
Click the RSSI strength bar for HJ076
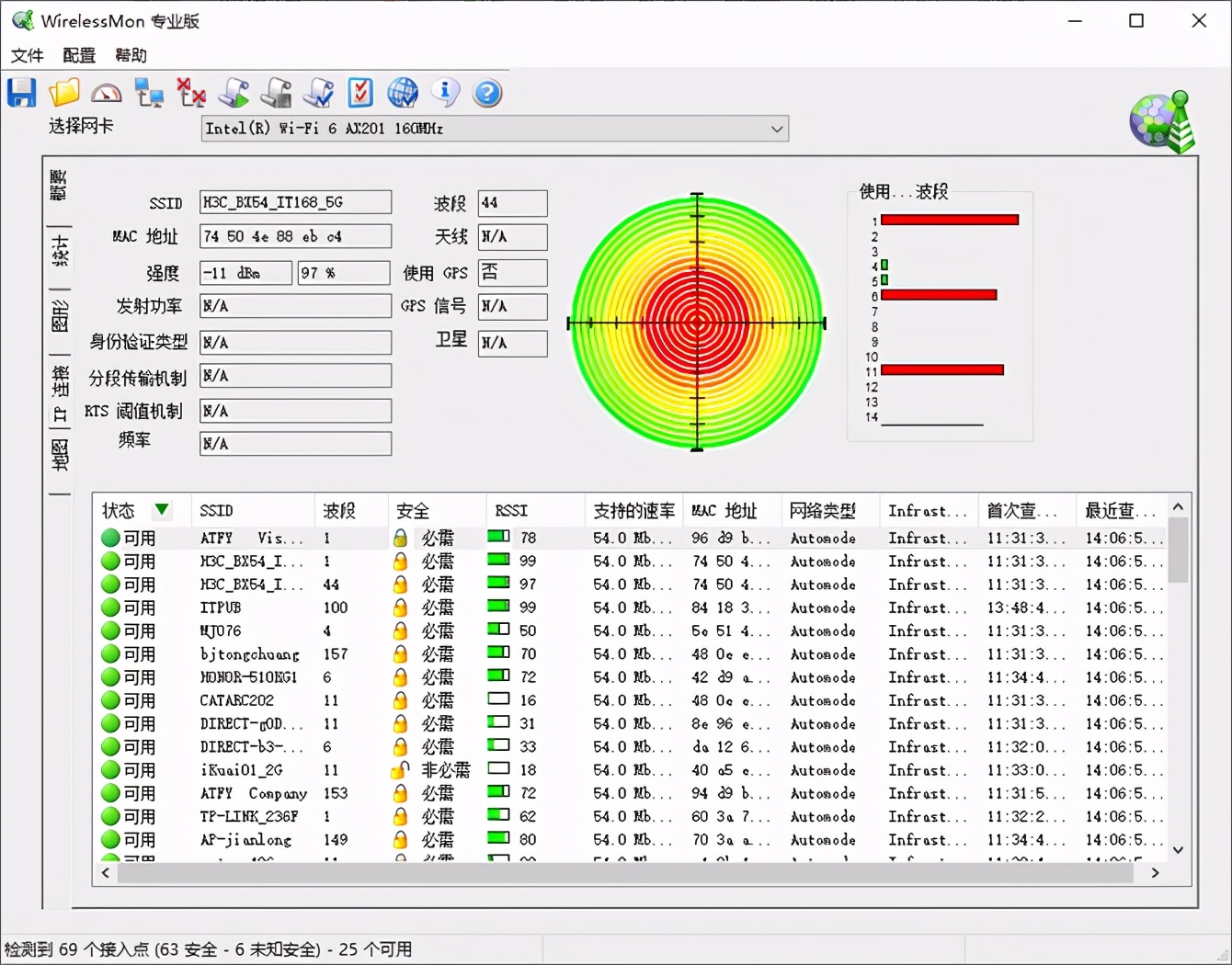(x=499, y=630)
